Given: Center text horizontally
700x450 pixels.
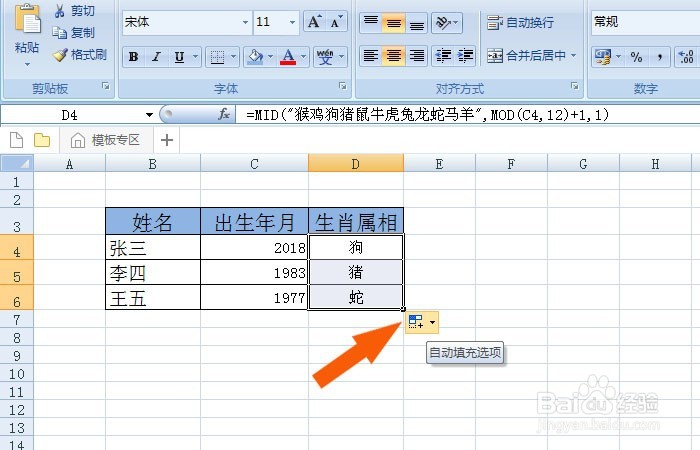Looking at the screenshot, I should coord(393,56).
